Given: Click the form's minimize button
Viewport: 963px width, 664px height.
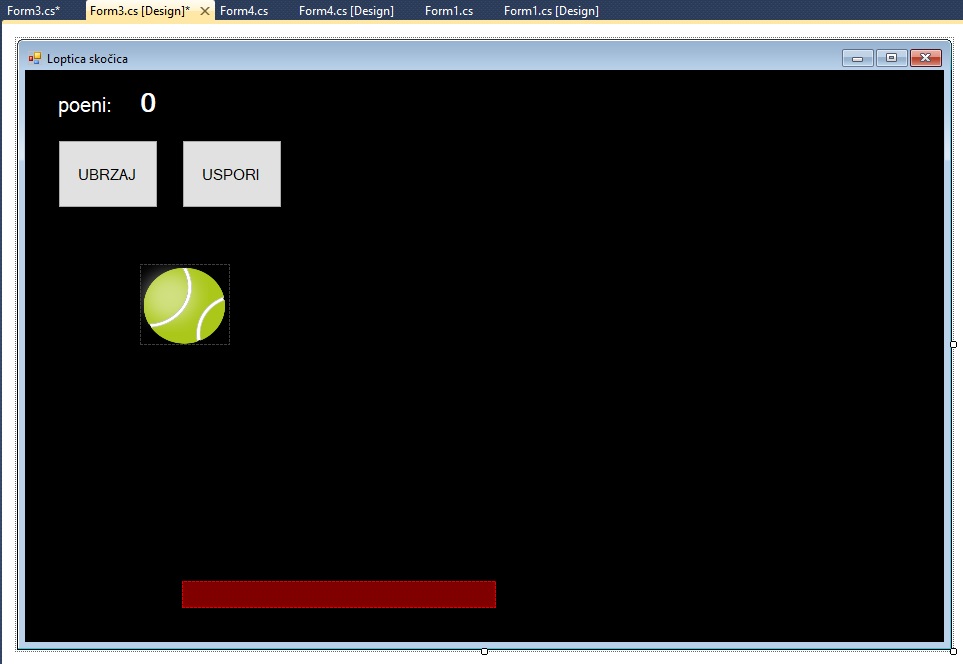Looking at the screenshot, I should point(858,58).
